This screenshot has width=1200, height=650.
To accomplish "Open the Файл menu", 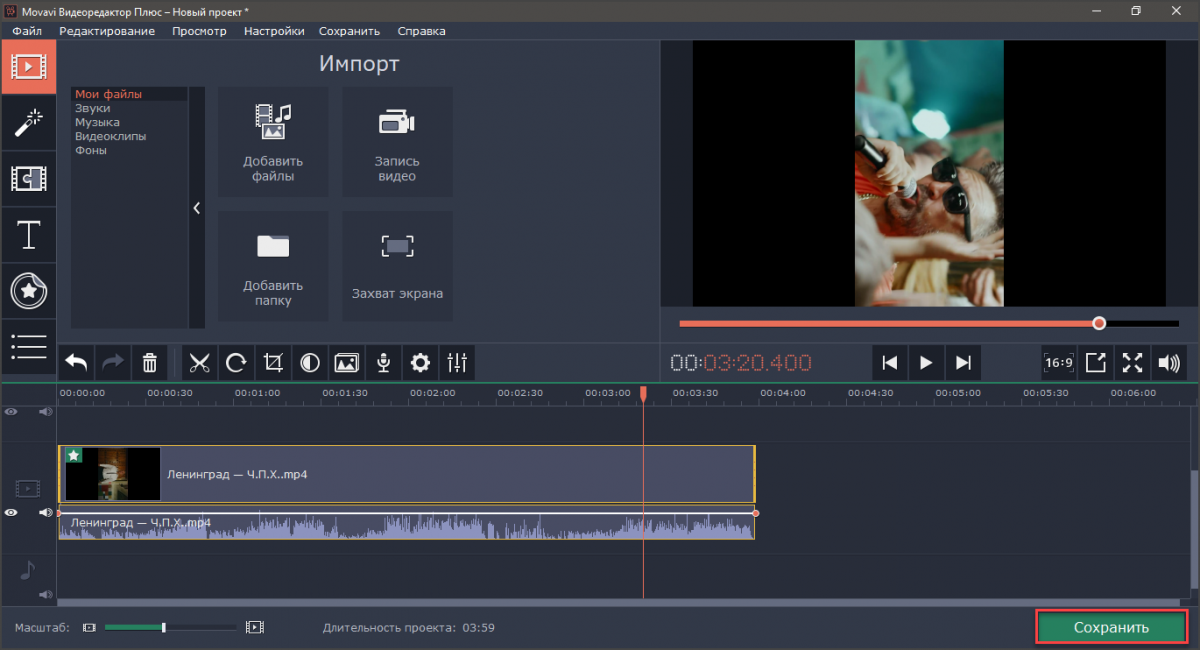I will (x=26, y=31).
